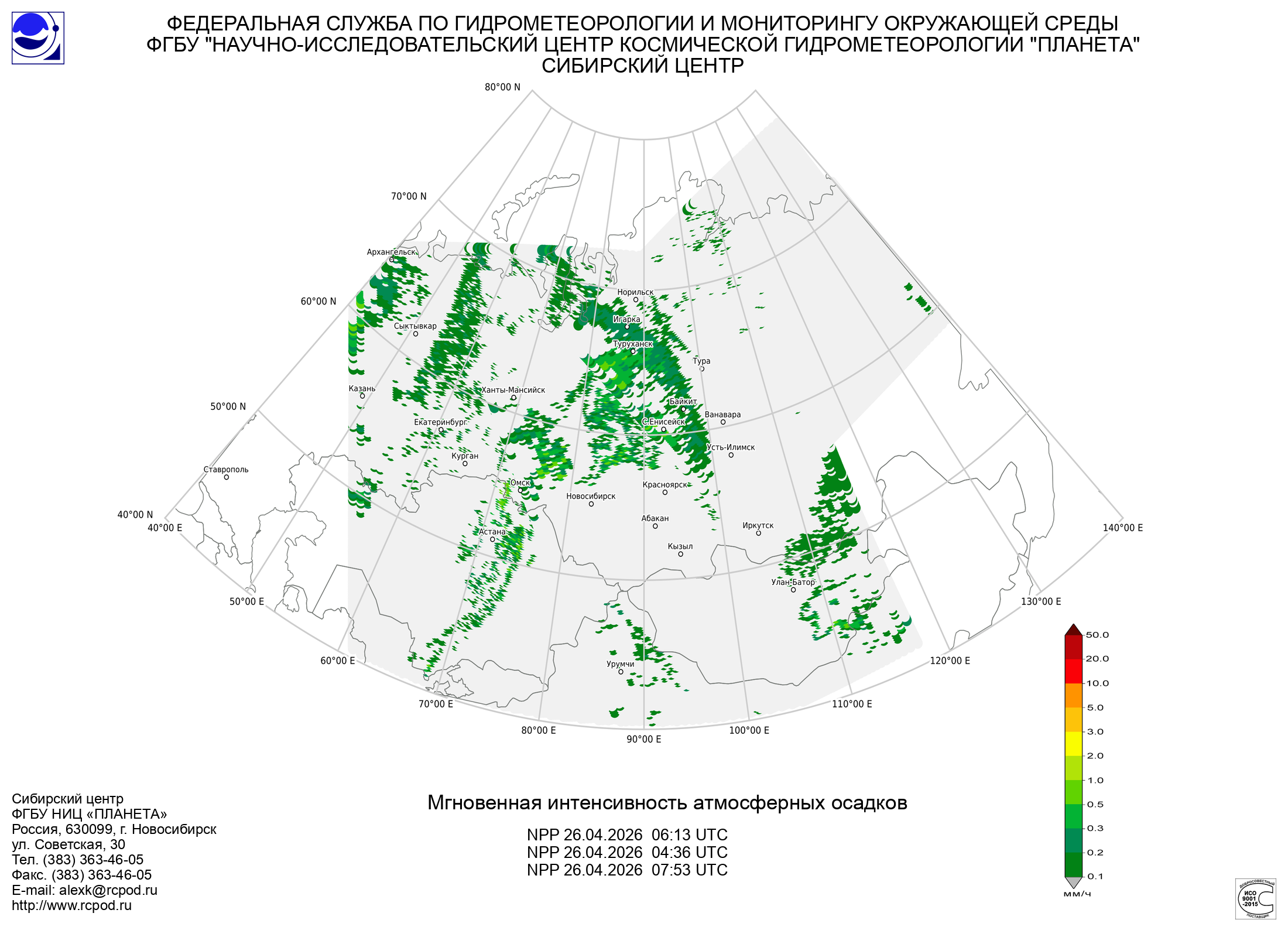Click the Norilsk city marker circle
This screenshot has height=937, width=1288.
point(635,300)
